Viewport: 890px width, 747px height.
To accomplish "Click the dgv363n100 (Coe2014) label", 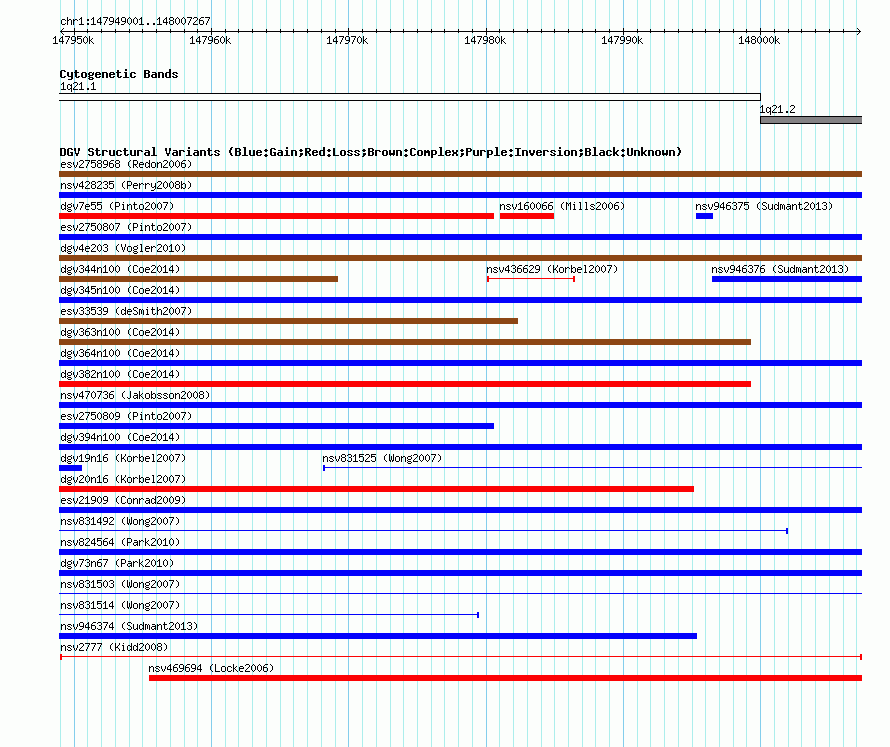I will (120, 333).
